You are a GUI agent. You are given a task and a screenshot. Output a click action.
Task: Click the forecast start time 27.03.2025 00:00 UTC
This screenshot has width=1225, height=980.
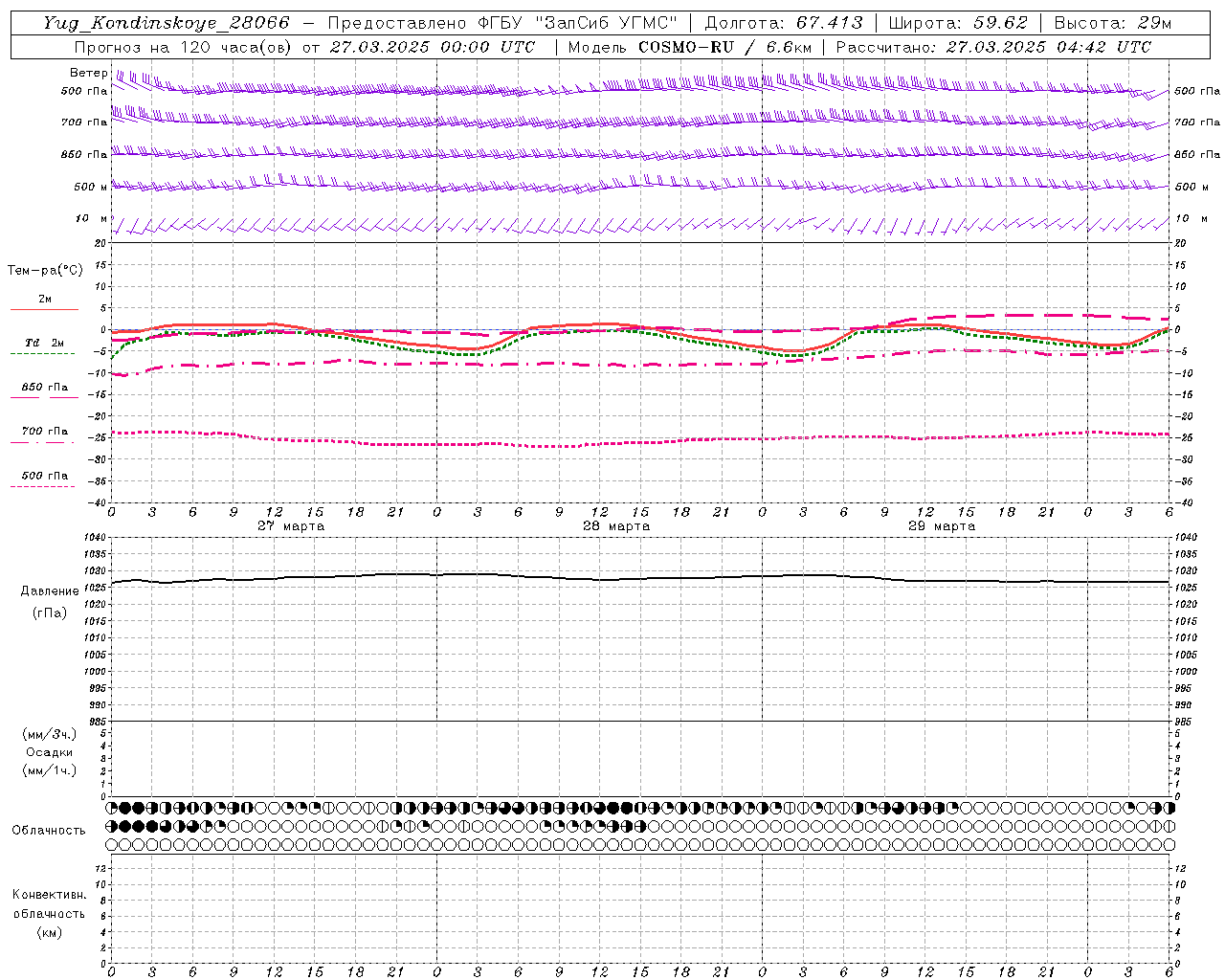click(x=433, y=47)
